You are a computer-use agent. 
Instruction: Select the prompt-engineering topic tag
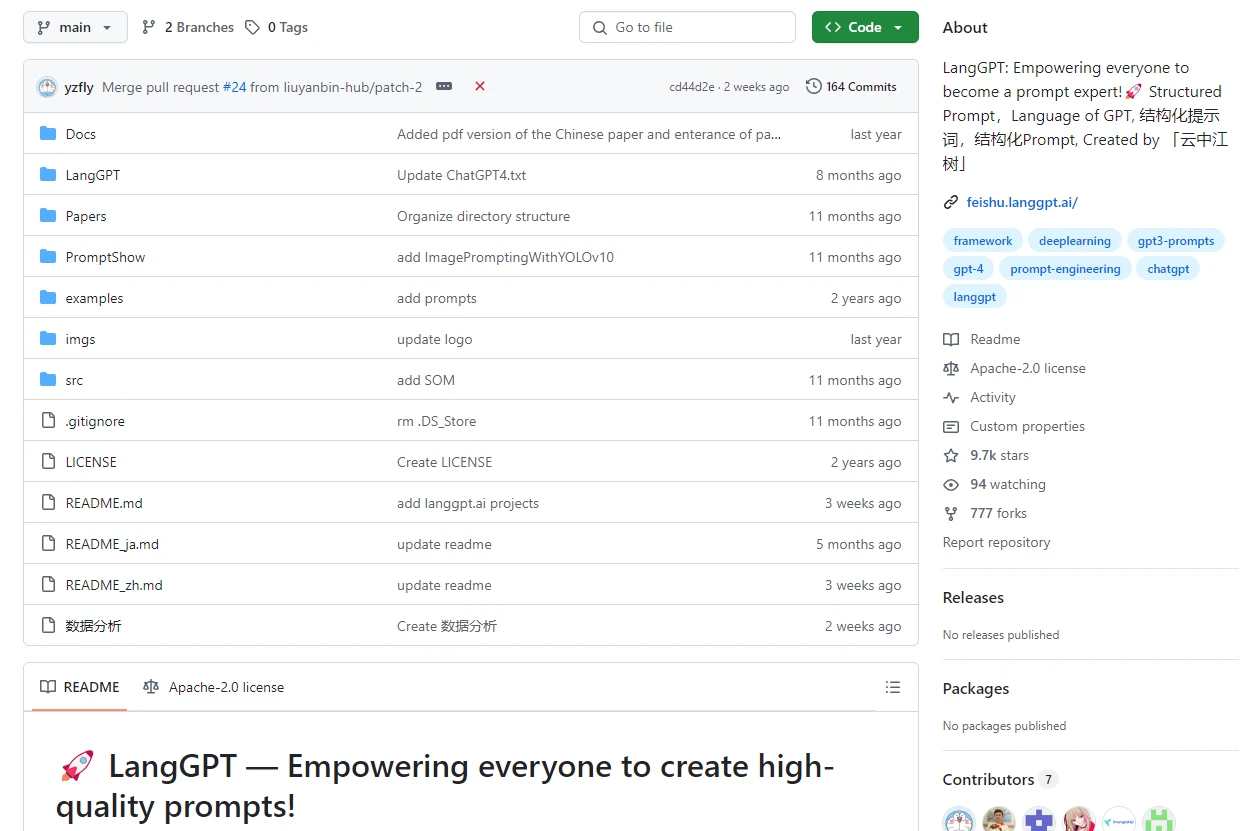pyautogui.click(x=1065, y=269)
